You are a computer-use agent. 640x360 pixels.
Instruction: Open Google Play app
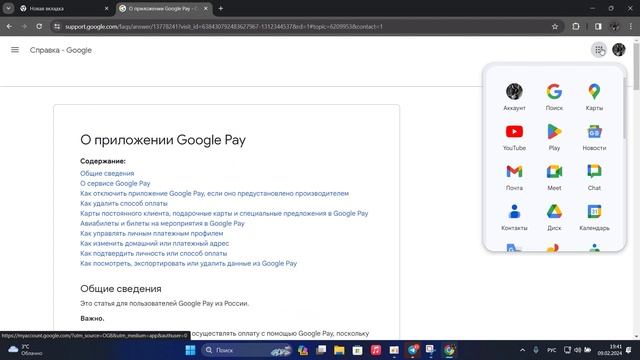(554, 137)
